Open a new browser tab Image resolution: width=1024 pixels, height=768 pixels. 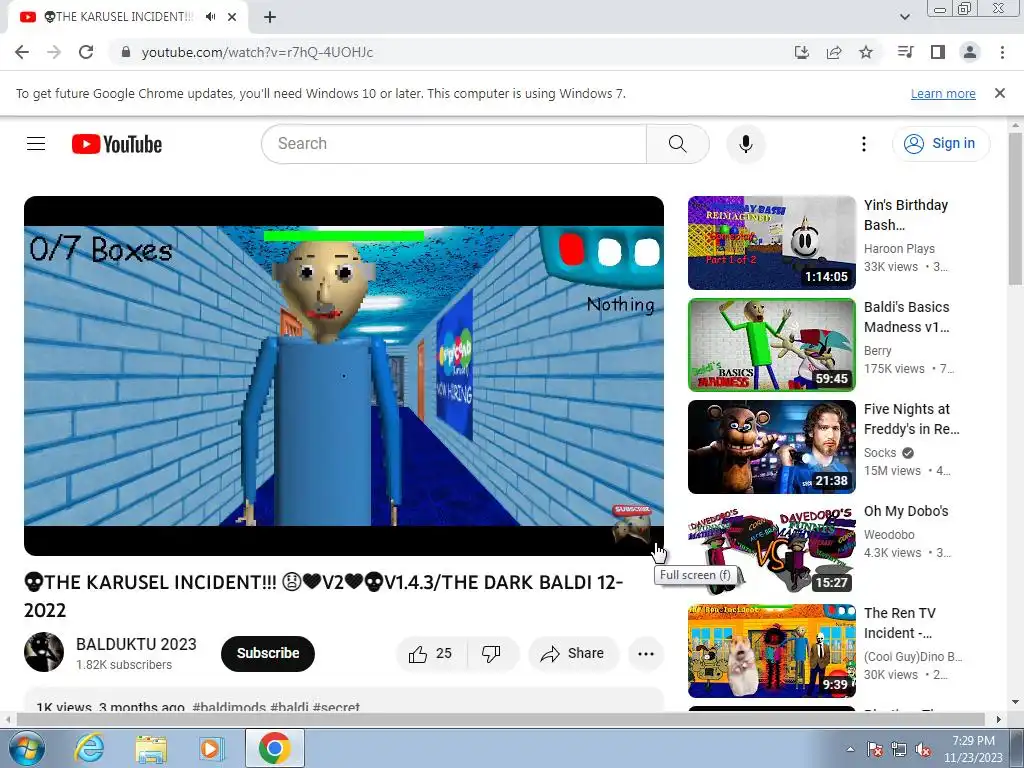tap(270, 17)
